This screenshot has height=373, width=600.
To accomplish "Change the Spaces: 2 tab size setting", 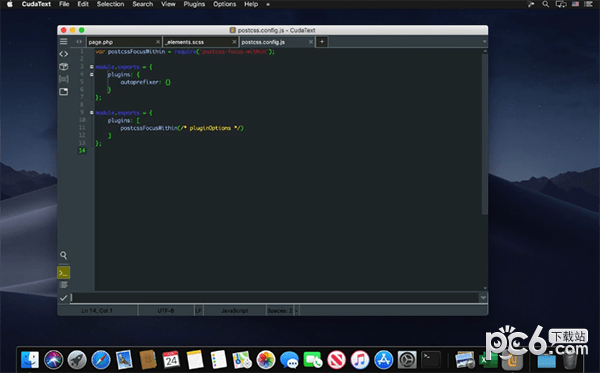I will click(x=280, y=311).
